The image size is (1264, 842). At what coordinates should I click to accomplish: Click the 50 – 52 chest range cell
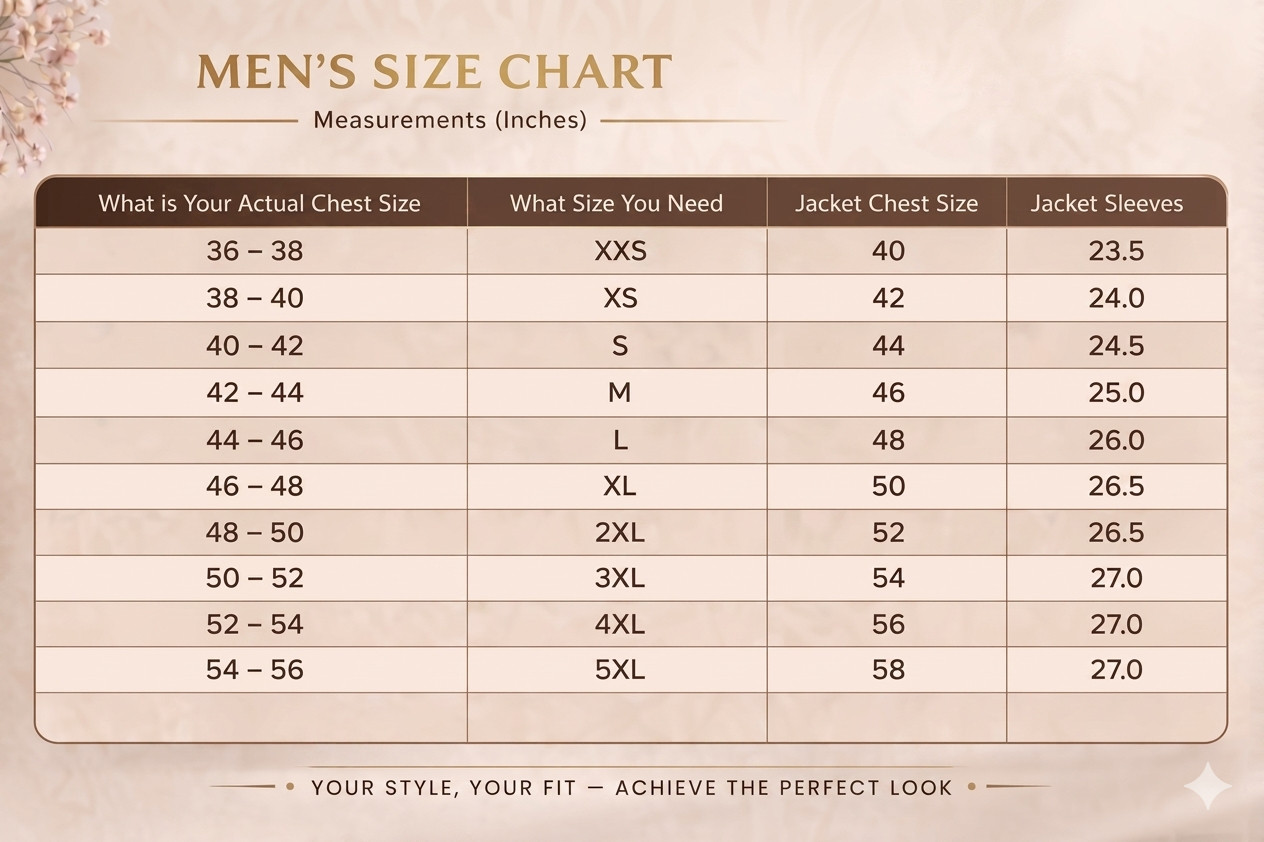pyautogui.click(x=254, y=578)
